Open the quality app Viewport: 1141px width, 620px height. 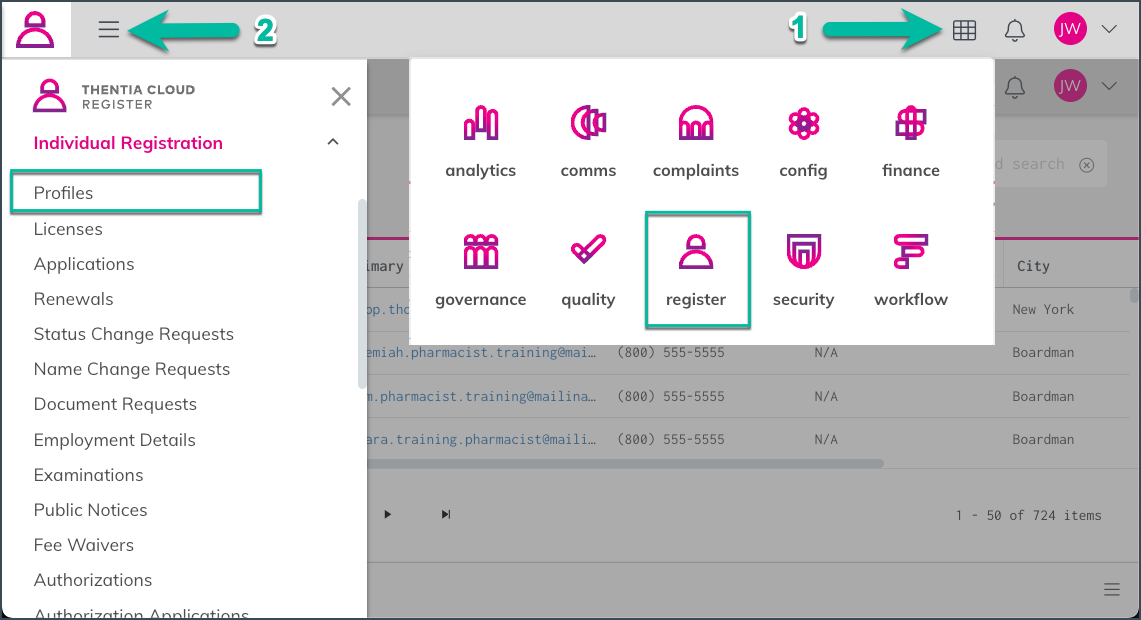click(588, 271)
